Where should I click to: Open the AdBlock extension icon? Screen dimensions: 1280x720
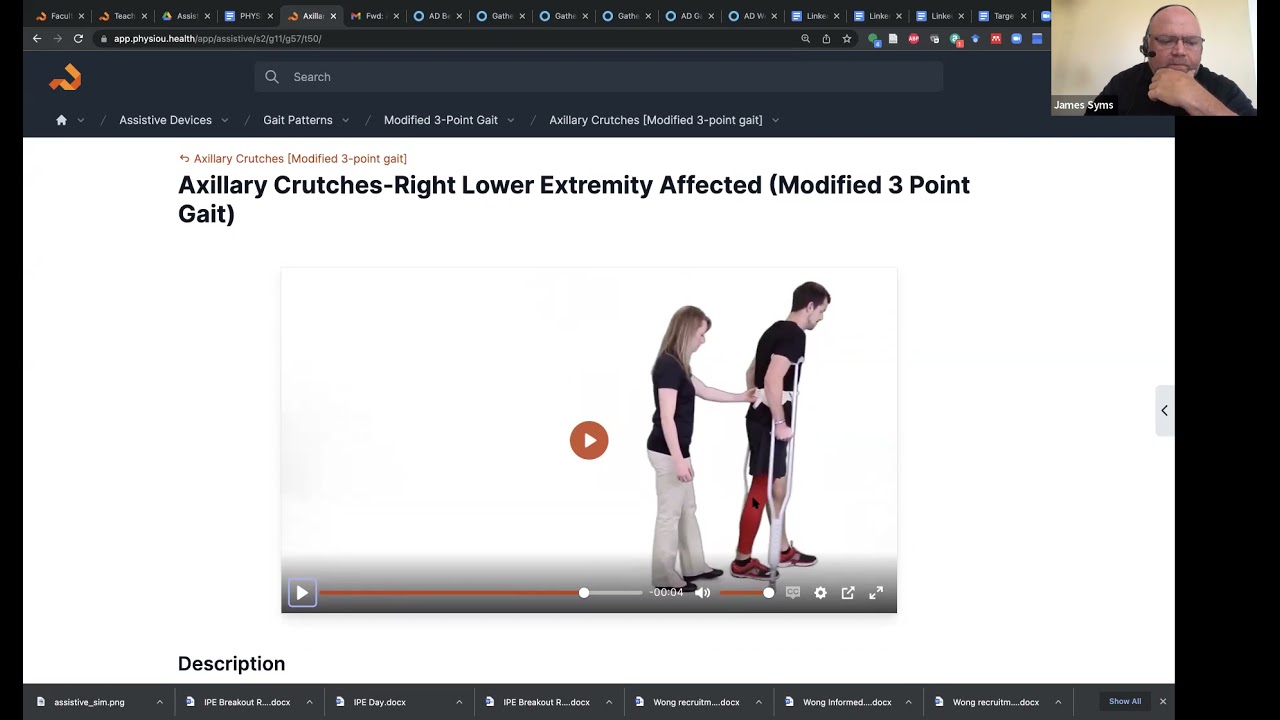[x=914, y=38]
